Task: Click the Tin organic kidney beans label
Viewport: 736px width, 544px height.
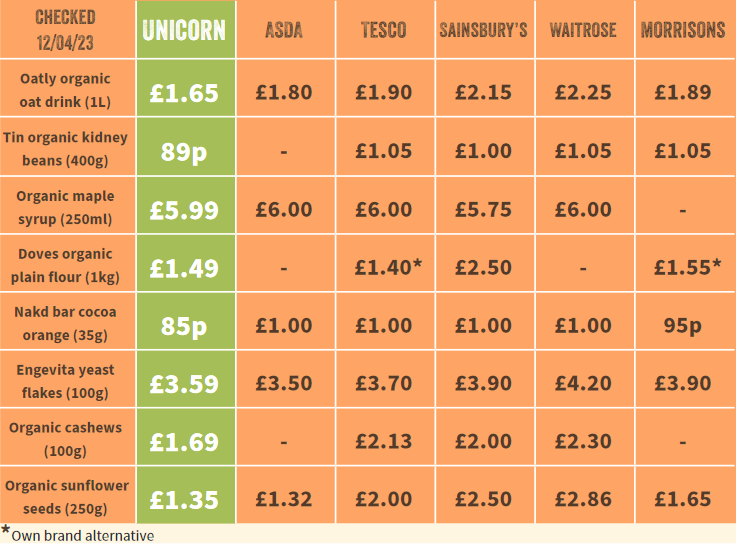Action: click(x=65, y=149)
